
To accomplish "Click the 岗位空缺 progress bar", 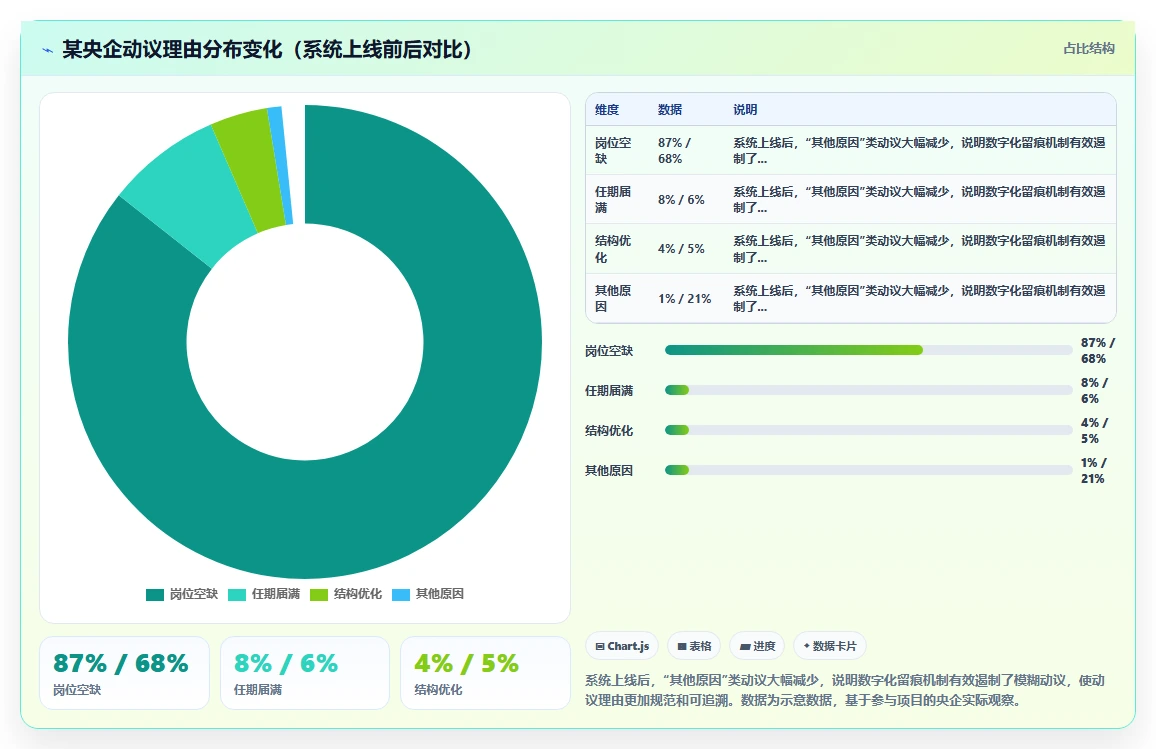I will point(868,350).
